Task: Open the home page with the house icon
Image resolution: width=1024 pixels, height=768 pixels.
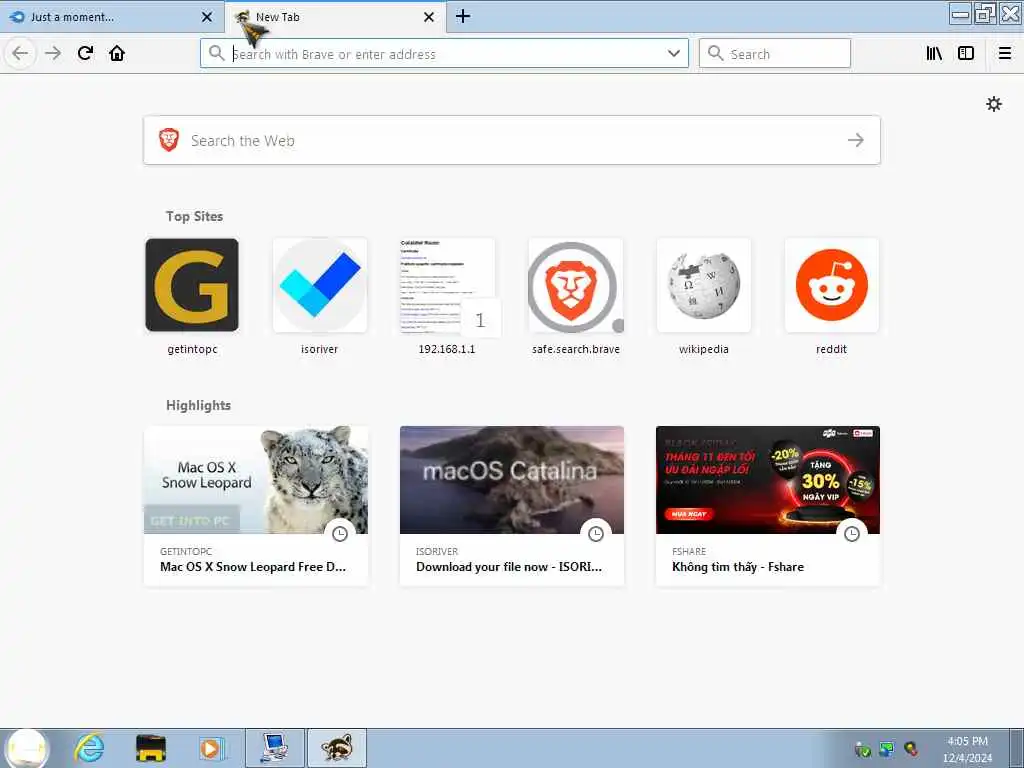Action: point(117,54)
